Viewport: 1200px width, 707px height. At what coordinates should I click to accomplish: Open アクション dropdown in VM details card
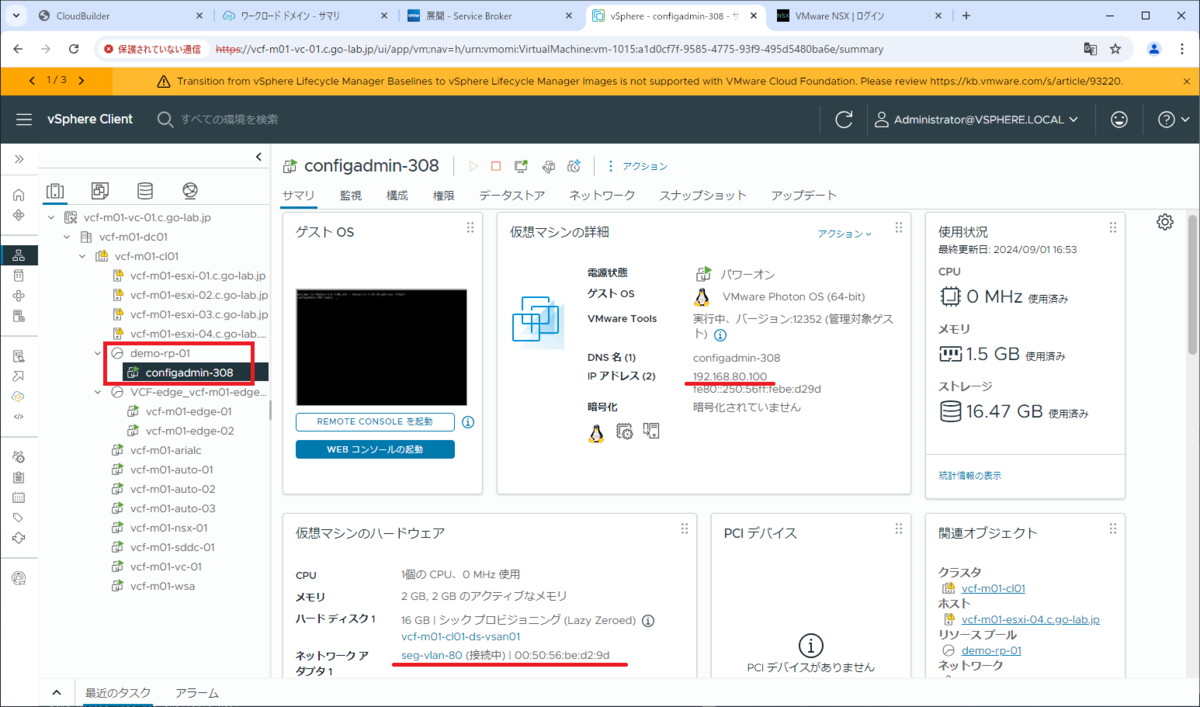click(x=845, y=233)
